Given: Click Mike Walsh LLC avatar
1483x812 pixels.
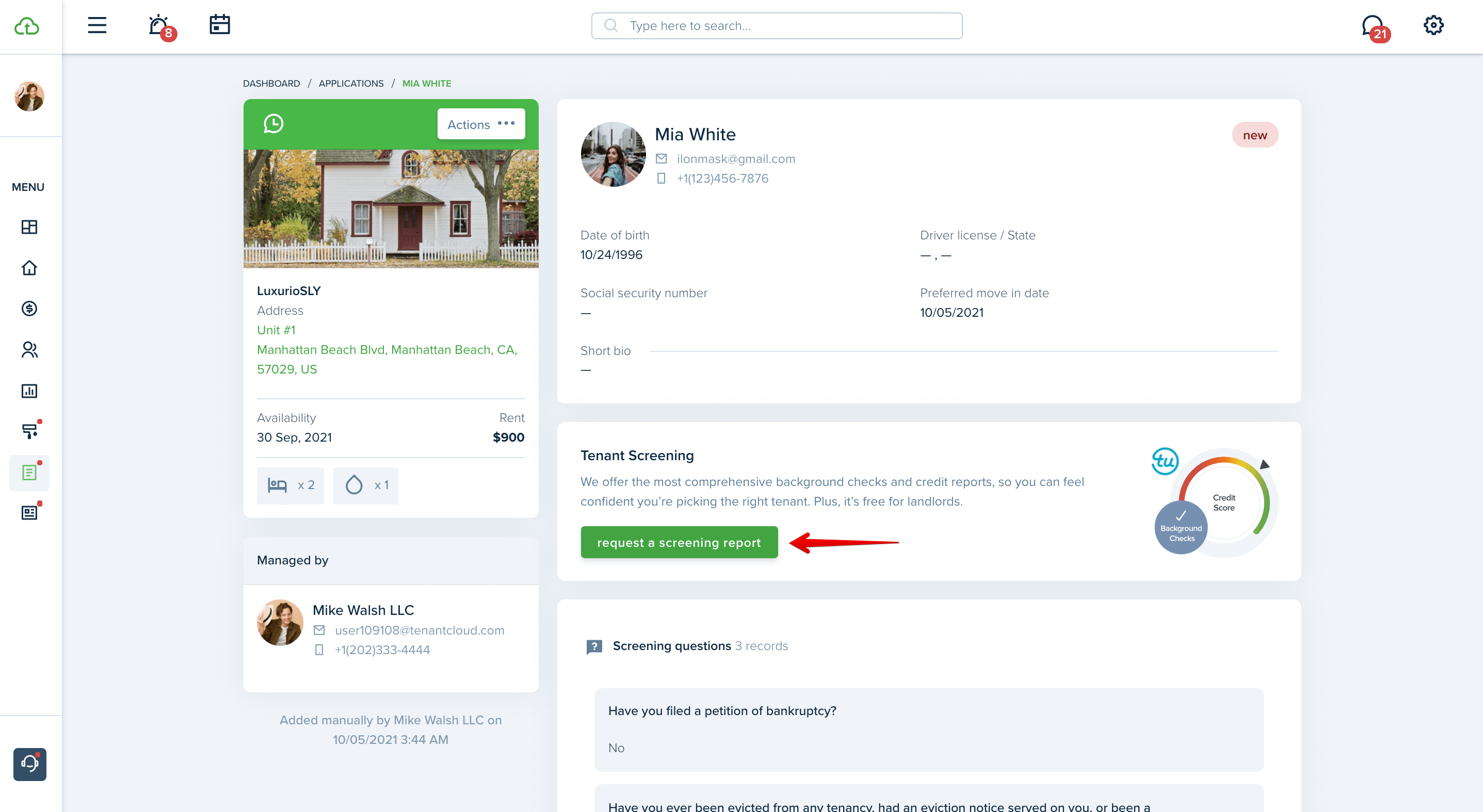Looking at the screenshot, I should (x=280, y=623).
